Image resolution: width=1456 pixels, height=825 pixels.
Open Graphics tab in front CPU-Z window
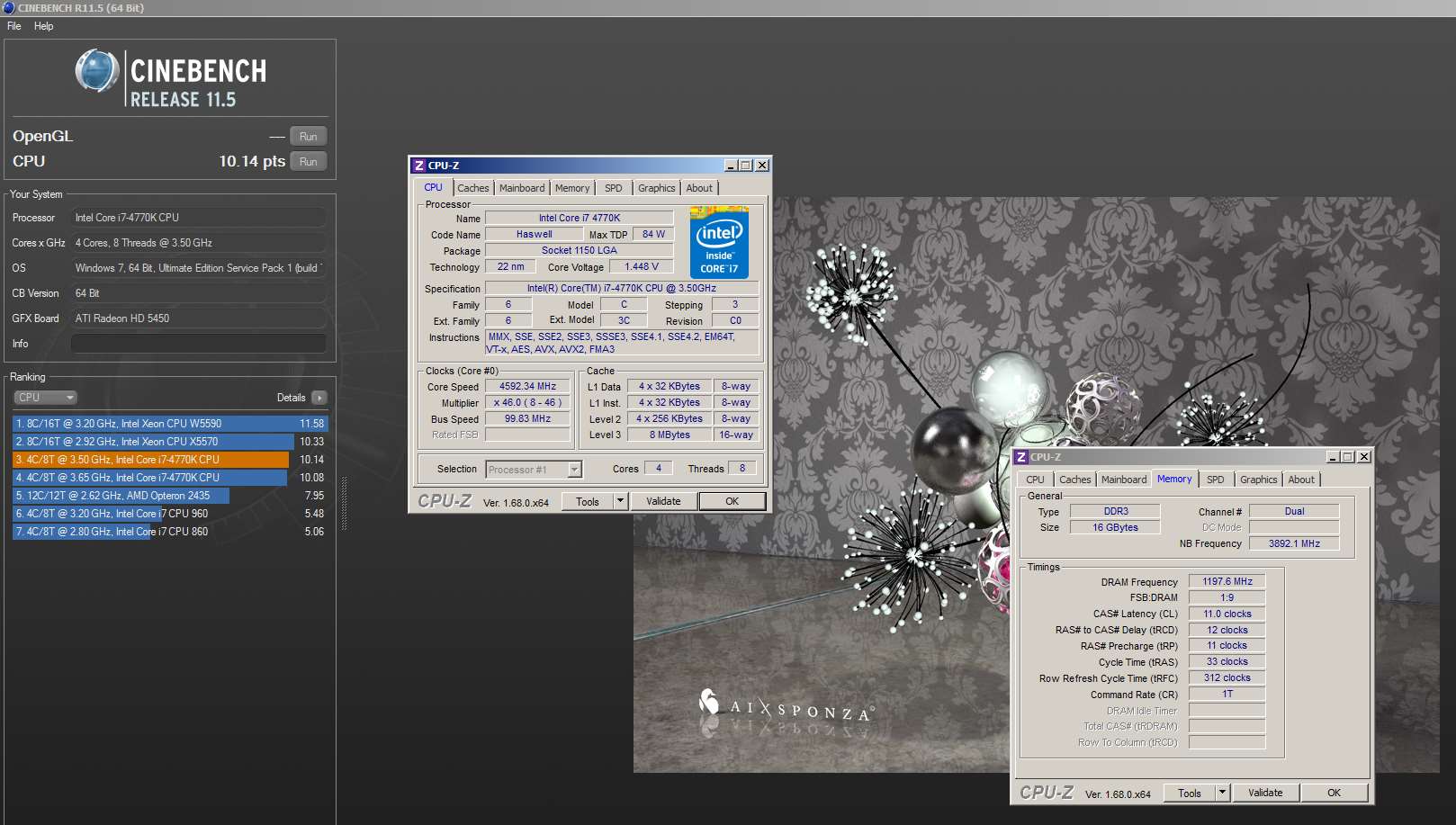coord(657,188)
